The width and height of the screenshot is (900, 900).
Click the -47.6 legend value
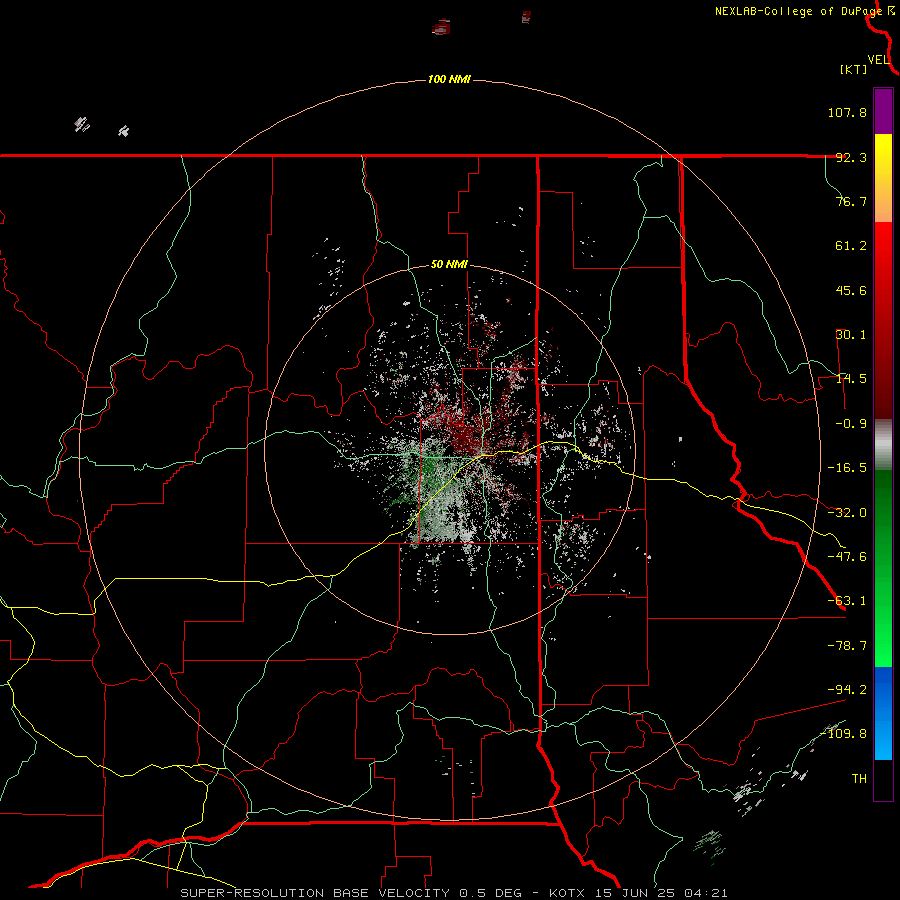click(x=847, y=557)
